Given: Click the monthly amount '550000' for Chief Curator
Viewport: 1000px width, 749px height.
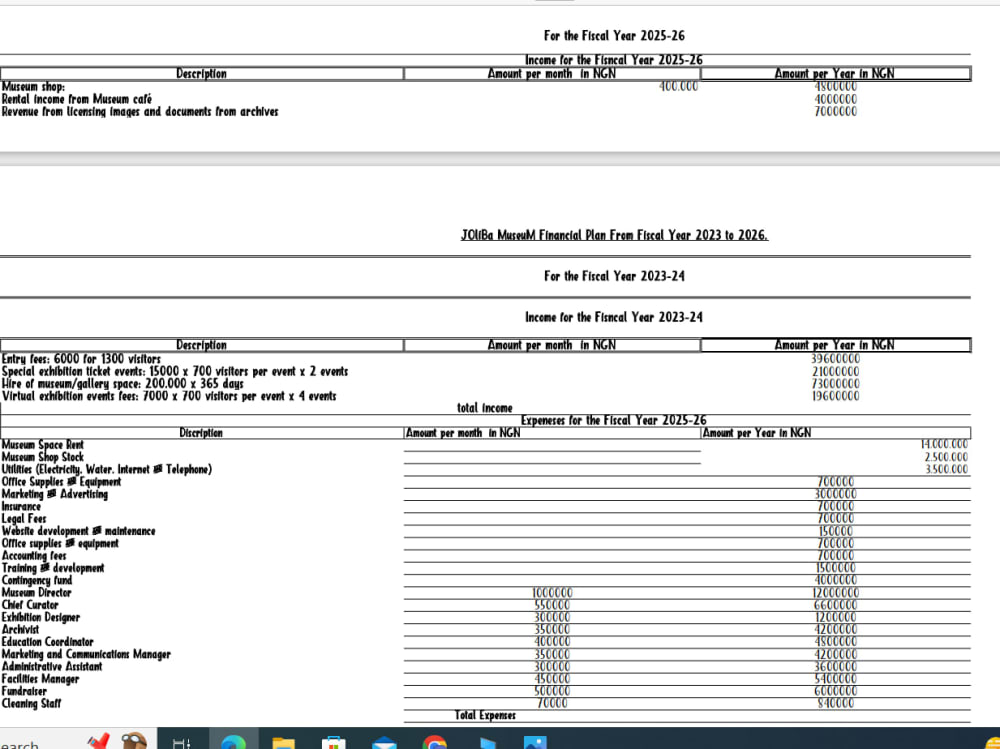Looking at the screenshot, I should tap(552, 605).
